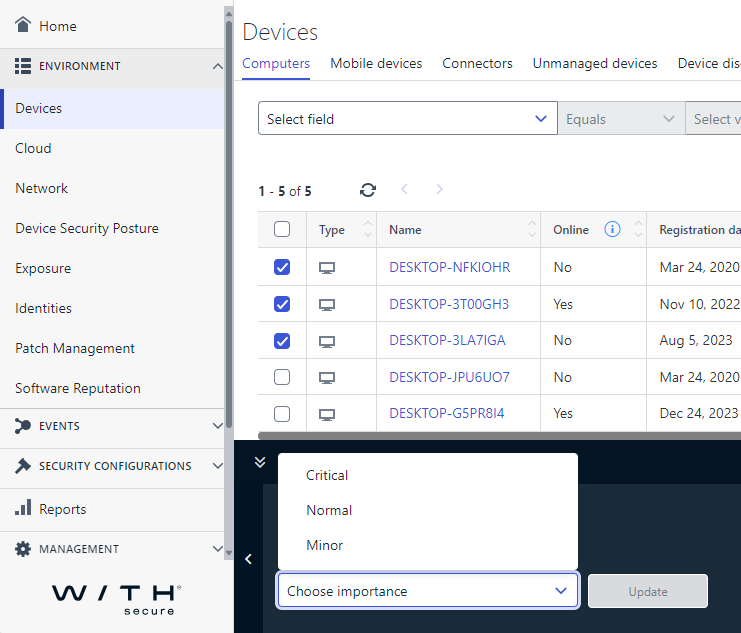
Task: Click the Reports bar chart icon
Action: [23, 507]
